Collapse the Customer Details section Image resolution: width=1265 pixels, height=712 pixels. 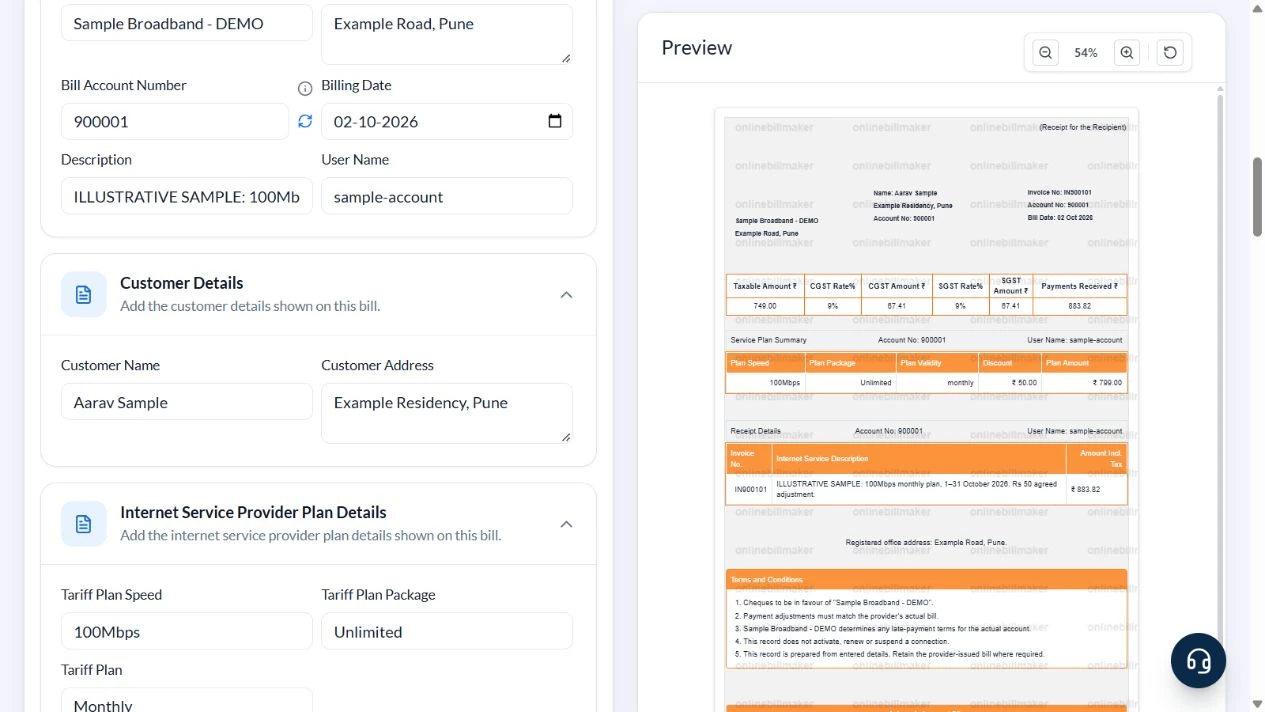coord(566,295)
